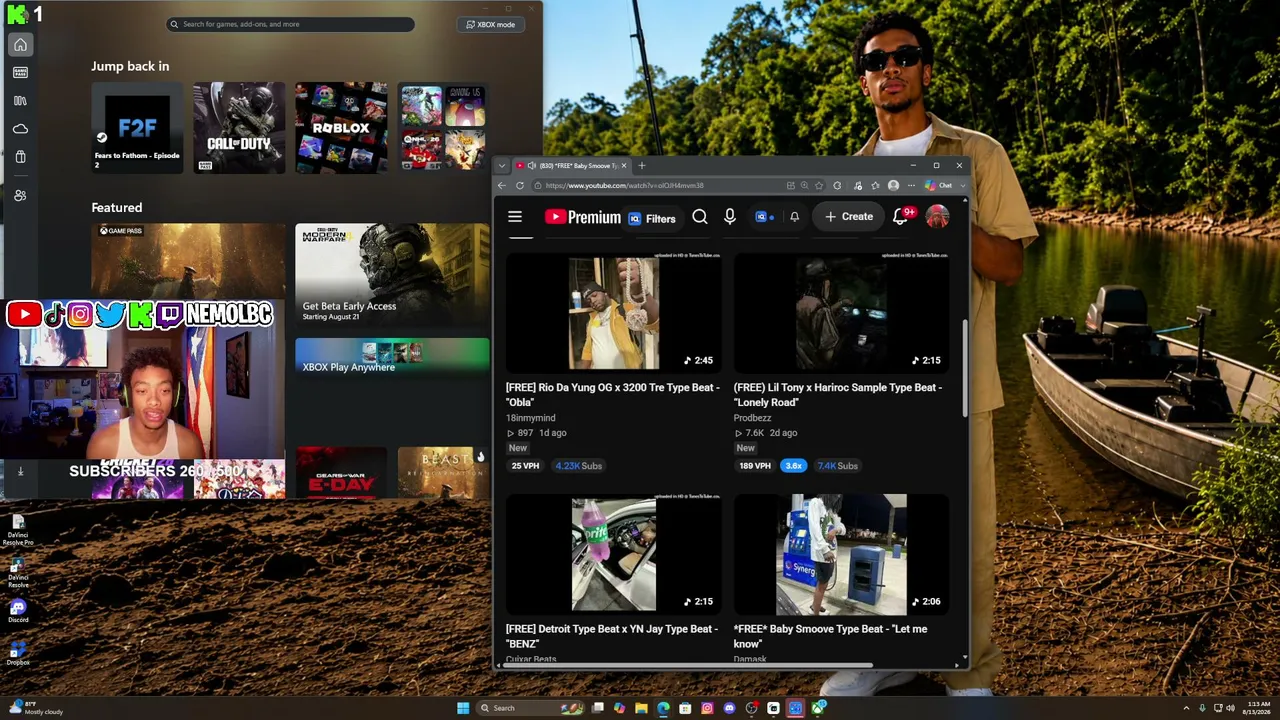
Task: Click the zoom icon in the address bar
Action: click(804, 185)
